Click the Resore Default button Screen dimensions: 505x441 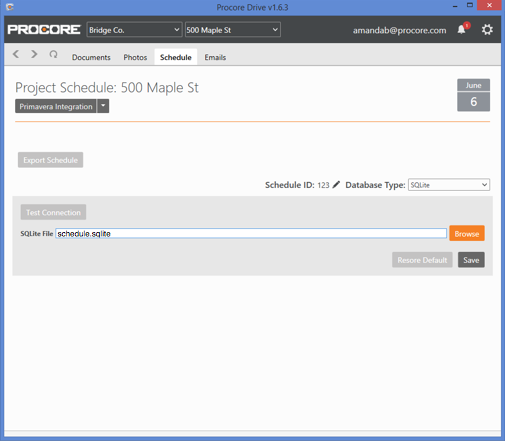coord(422,260)
